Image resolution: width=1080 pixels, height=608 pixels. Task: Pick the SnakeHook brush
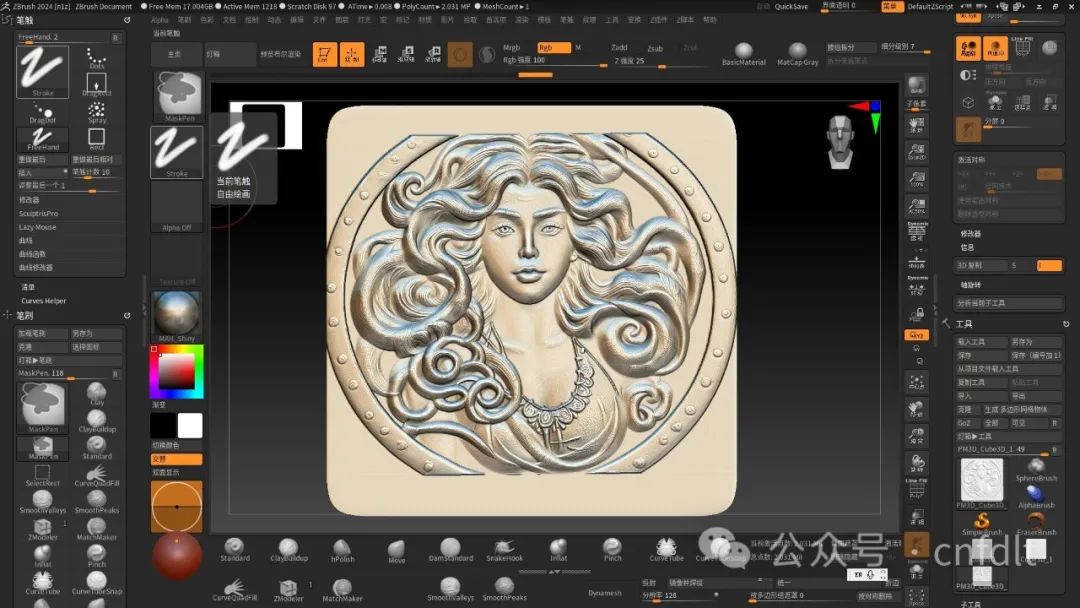tap(505, 549)
